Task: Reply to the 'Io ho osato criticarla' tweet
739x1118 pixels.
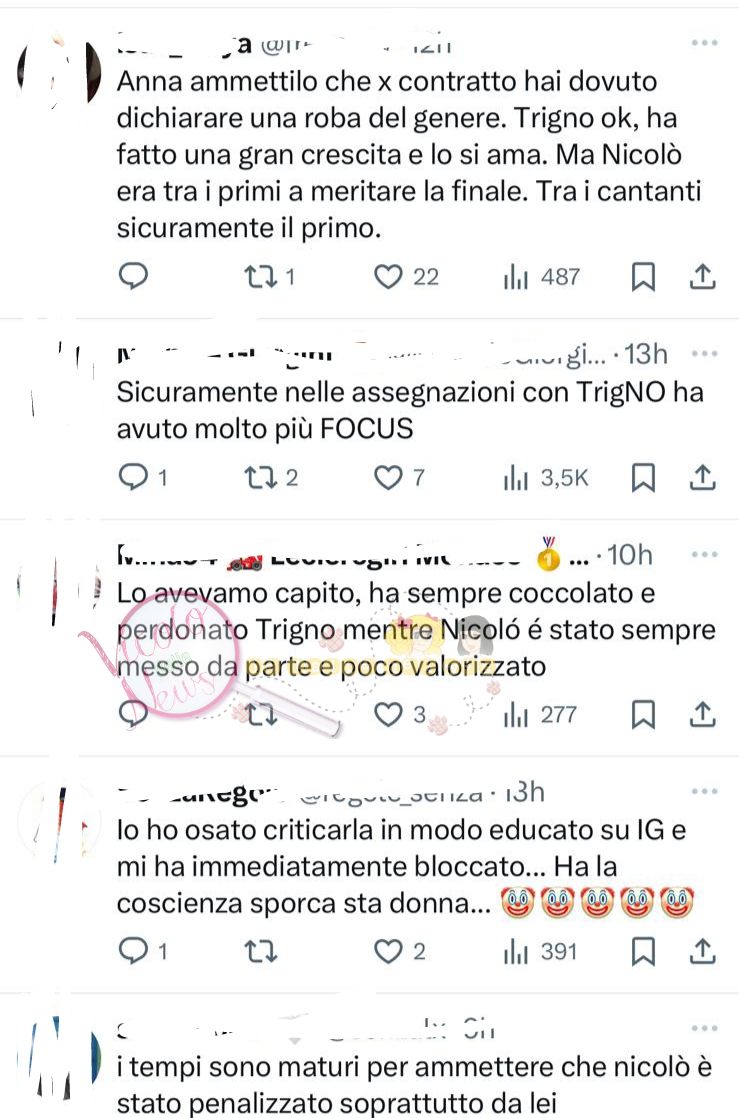Action: coord(143,951)
